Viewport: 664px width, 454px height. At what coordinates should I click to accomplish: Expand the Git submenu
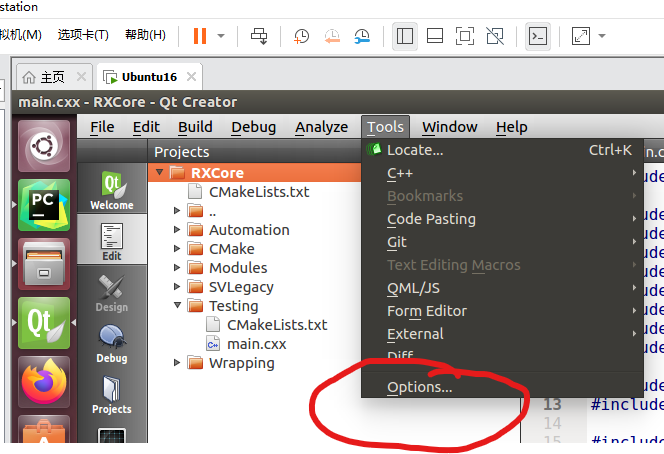(x=502, y=242)
